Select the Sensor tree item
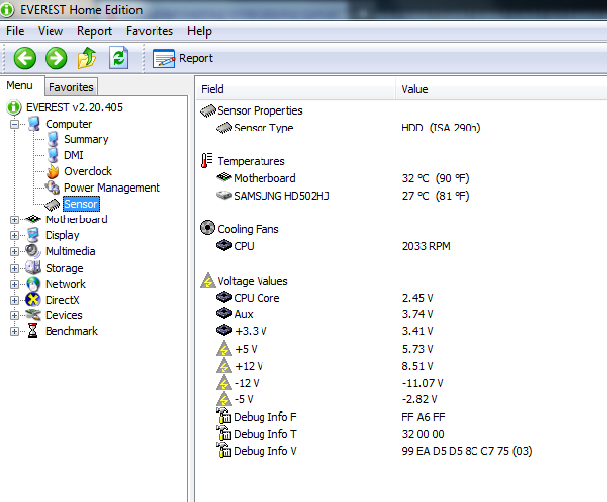The image size is (607, 502). point(81,204)
